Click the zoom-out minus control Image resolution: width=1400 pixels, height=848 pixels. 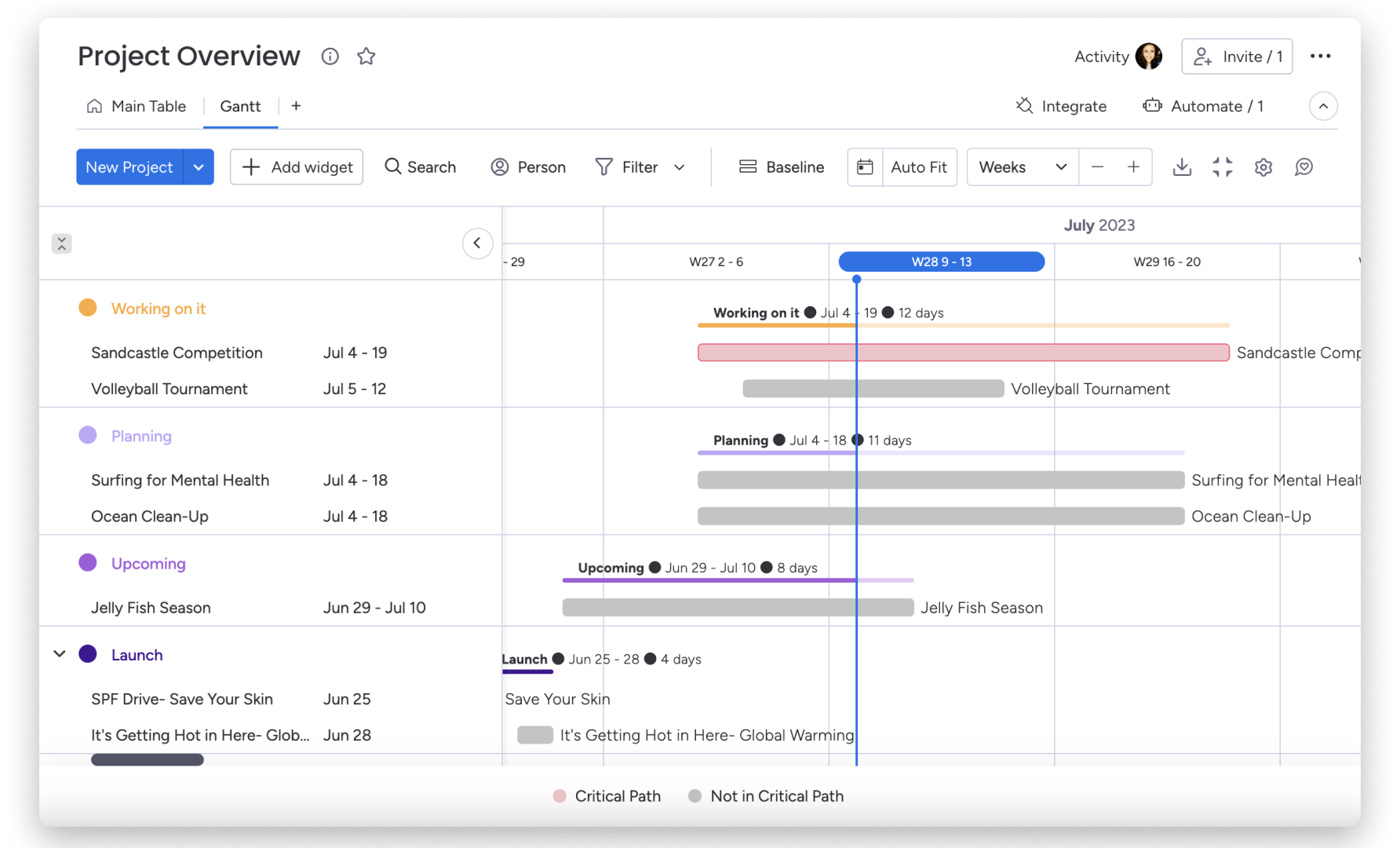coord(1097,166)
